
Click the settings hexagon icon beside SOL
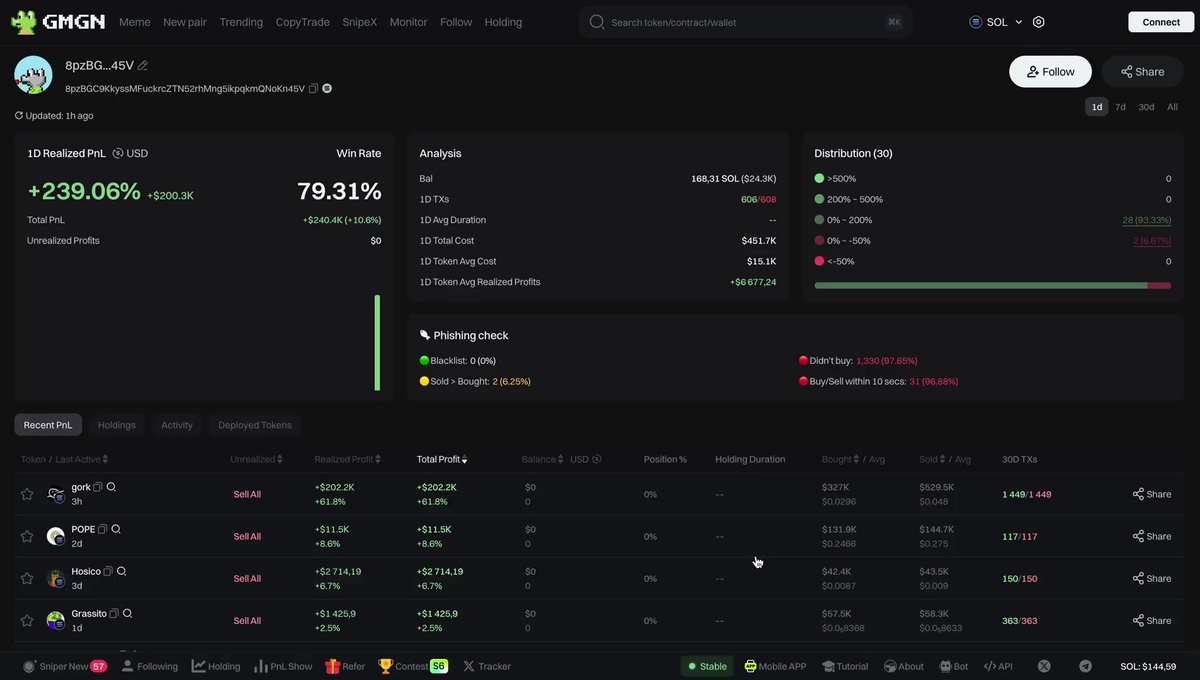pos(1039,22)
